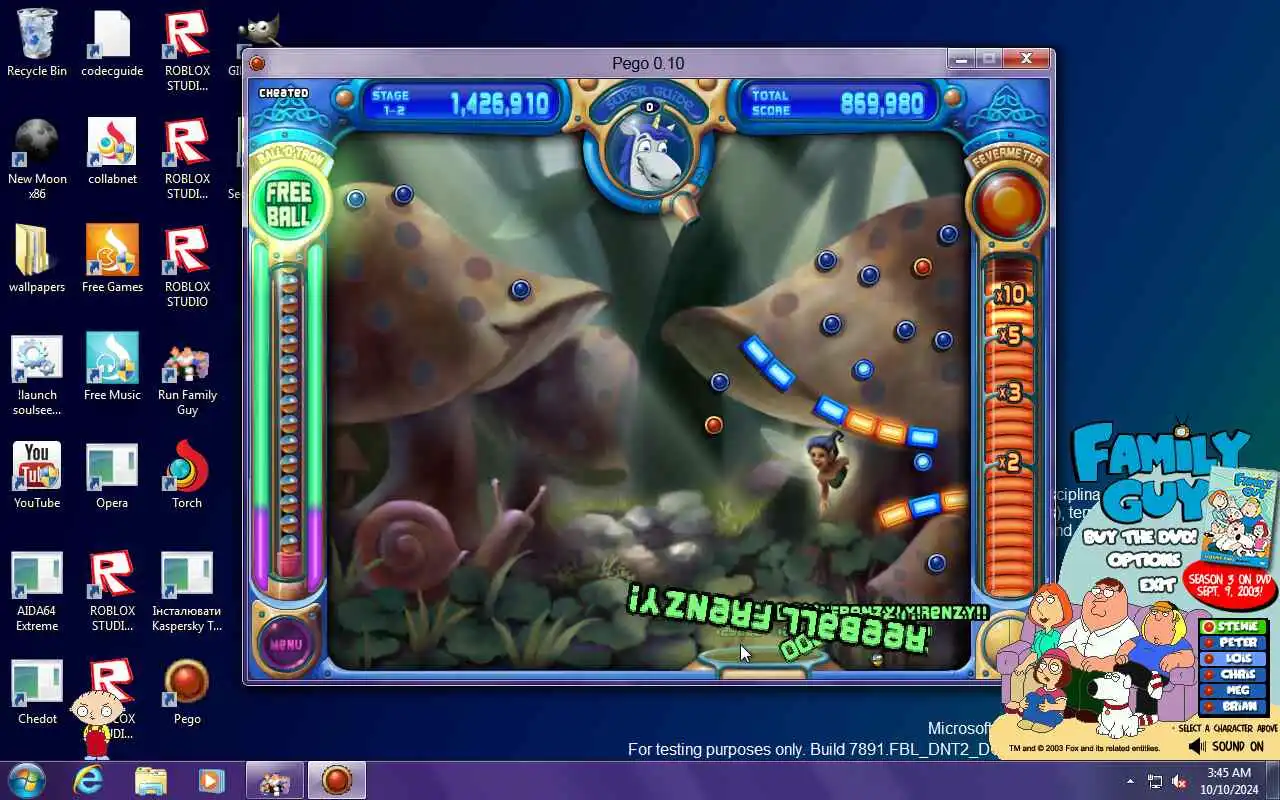
Task: Open the Free Music shortcut
Action: 112,367
